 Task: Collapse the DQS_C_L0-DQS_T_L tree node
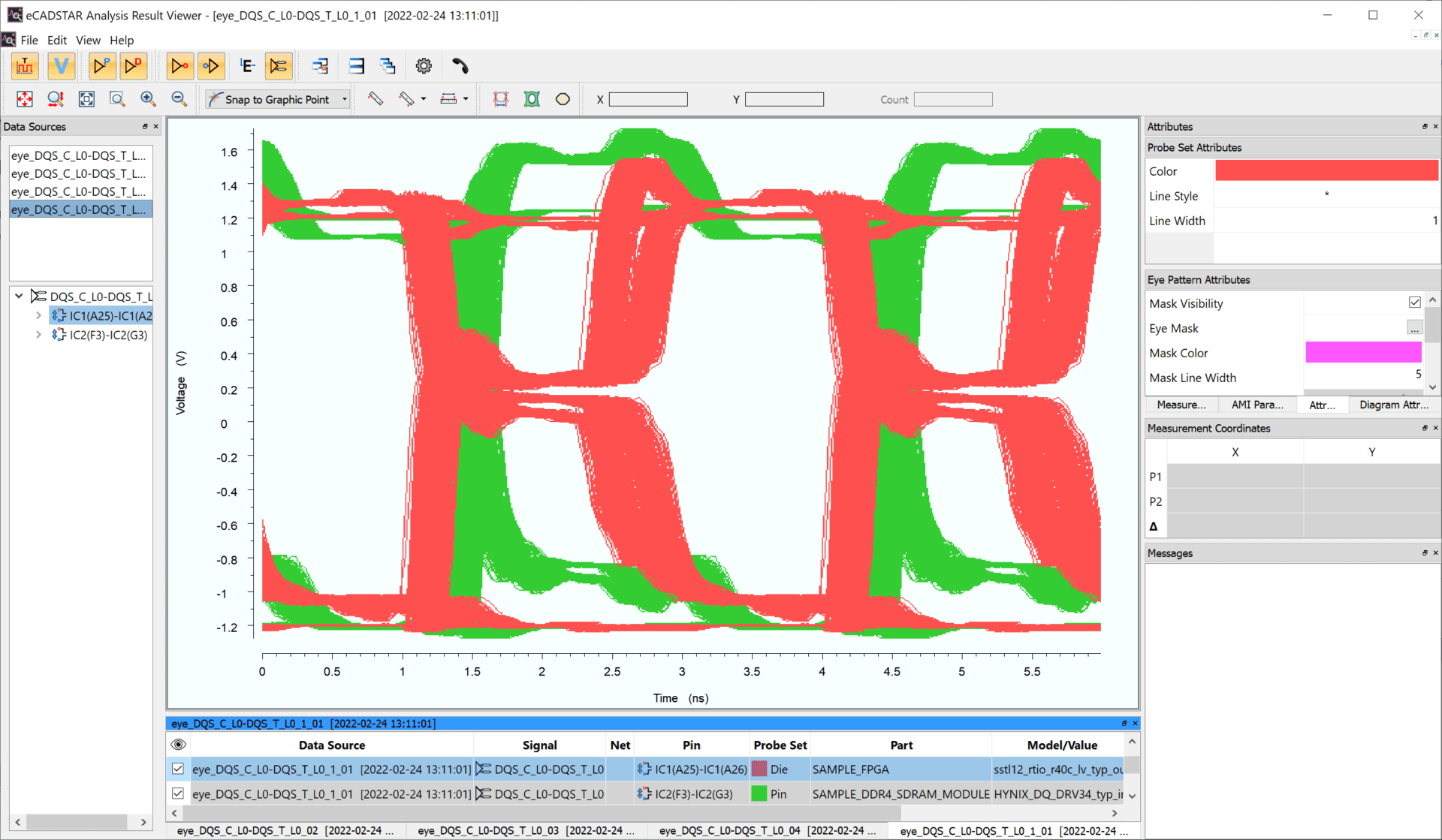17,296
